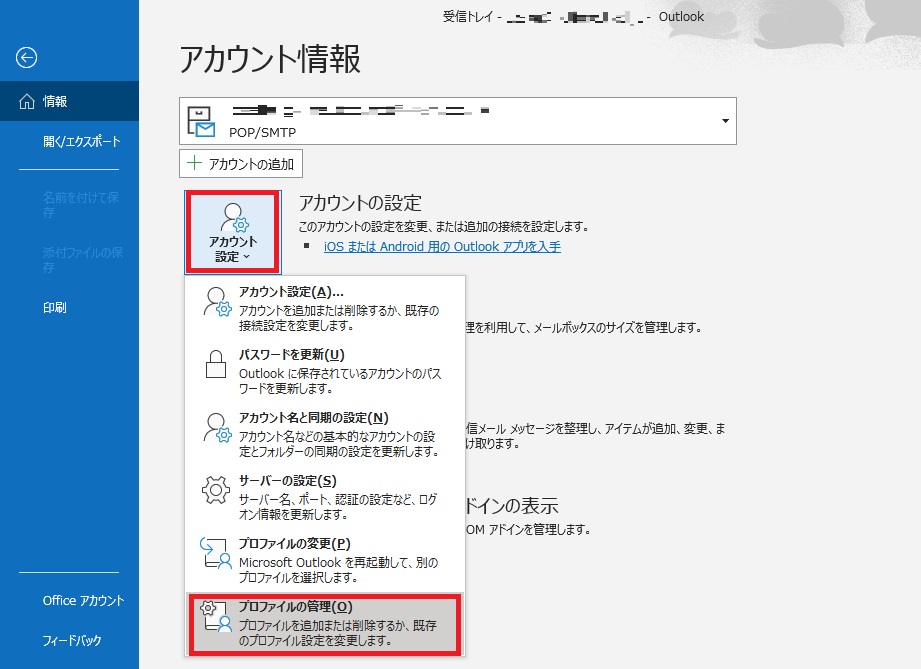Click the plus icon on アカウントの追加
This screenshot has width=921, height=669.
point(194,163)
